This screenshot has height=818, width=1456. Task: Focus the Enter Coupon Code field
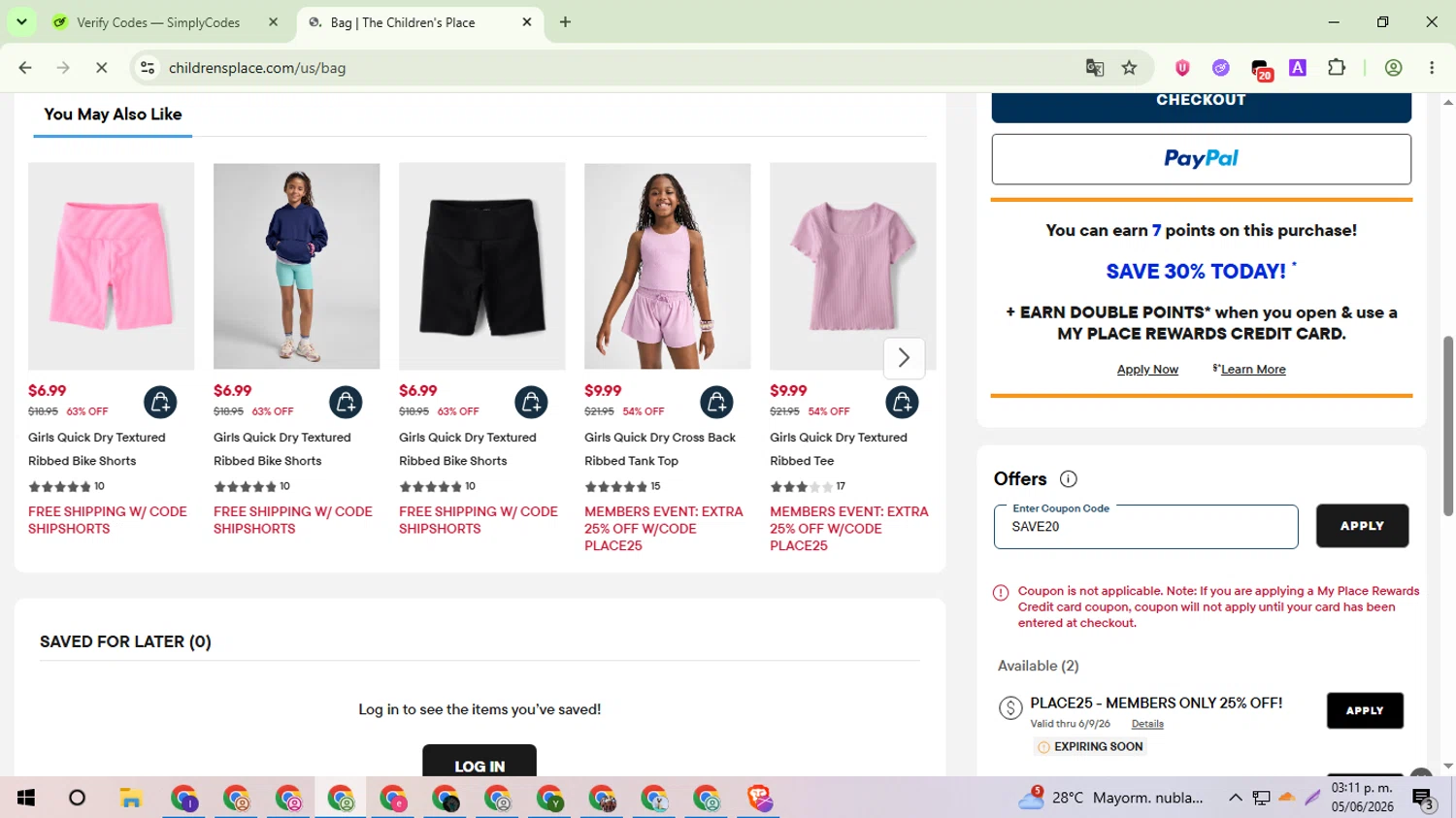coord(1145,527)
